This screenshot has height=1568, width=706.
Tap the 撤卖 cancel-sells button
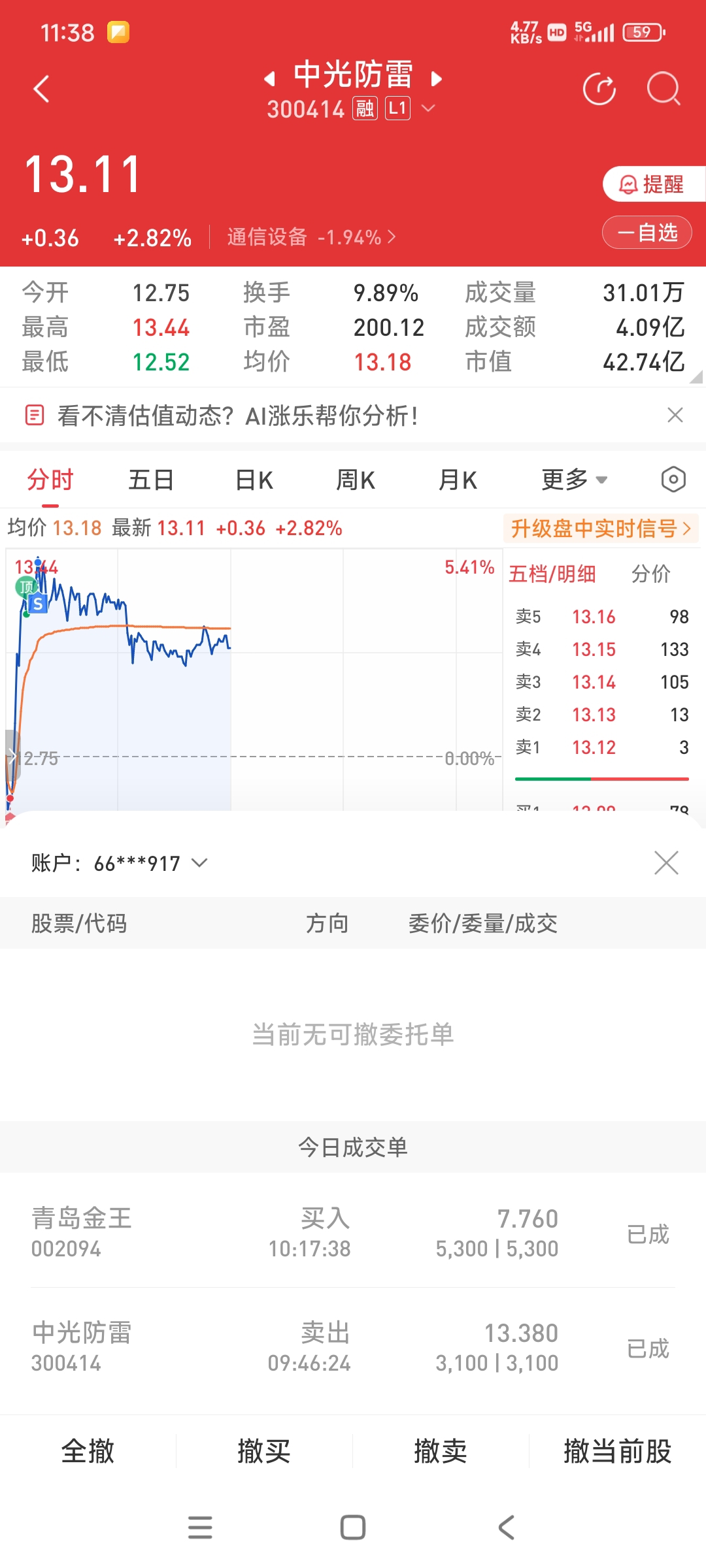pyautogui.click(x=441, y=1452)
